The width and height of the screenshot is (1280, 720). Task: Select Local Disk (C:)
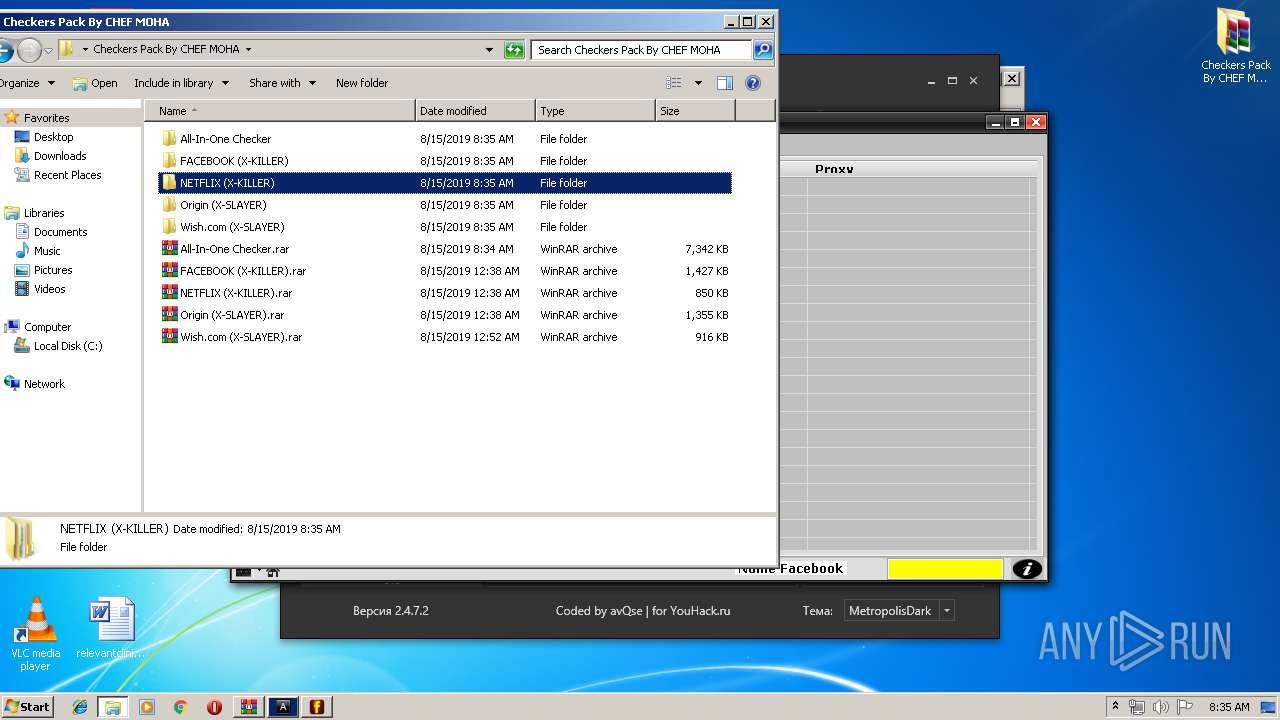pyautogui.click(x=59, y=346)
